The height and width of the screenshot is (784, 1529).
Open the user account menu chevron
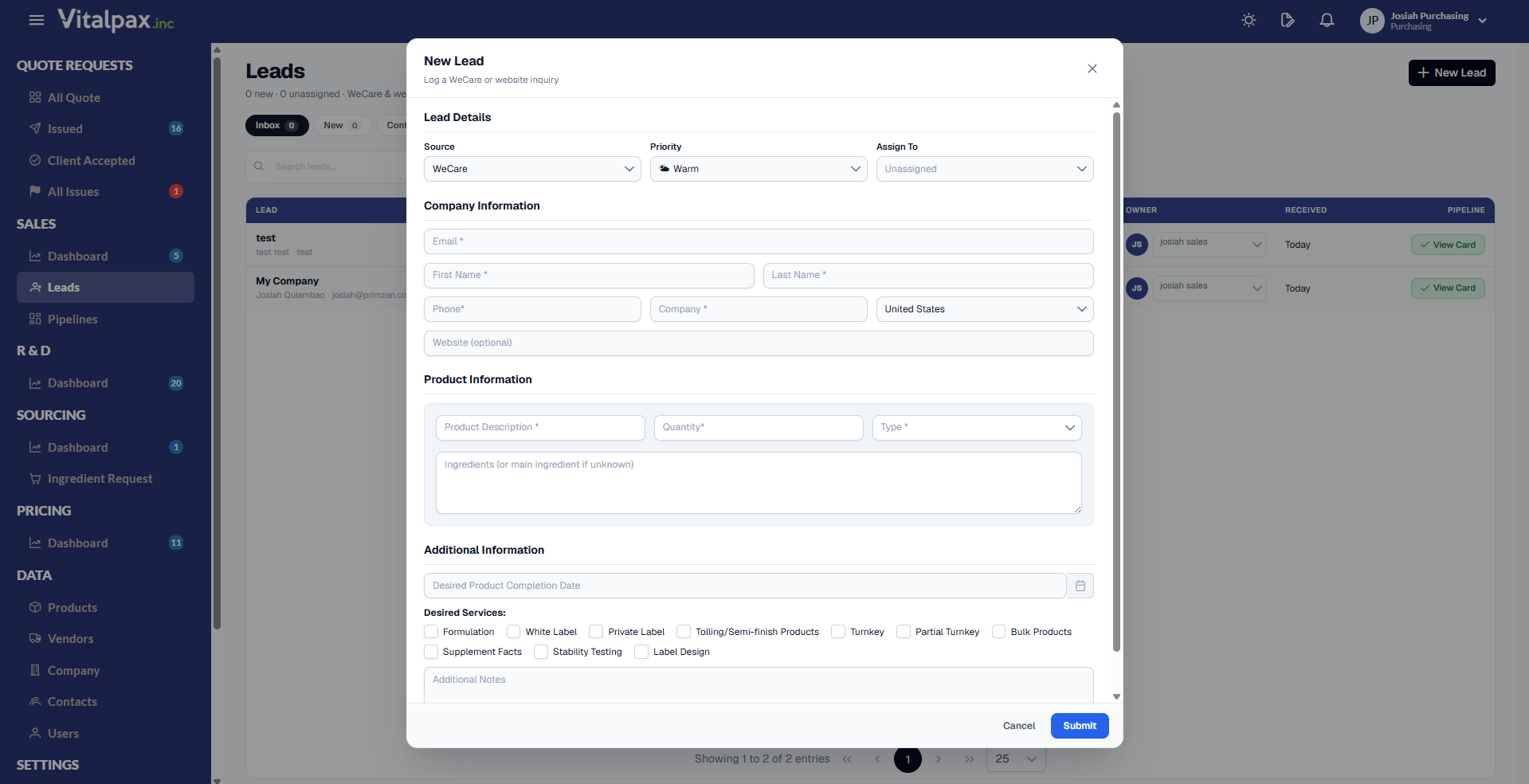(x=1483, y=21)
